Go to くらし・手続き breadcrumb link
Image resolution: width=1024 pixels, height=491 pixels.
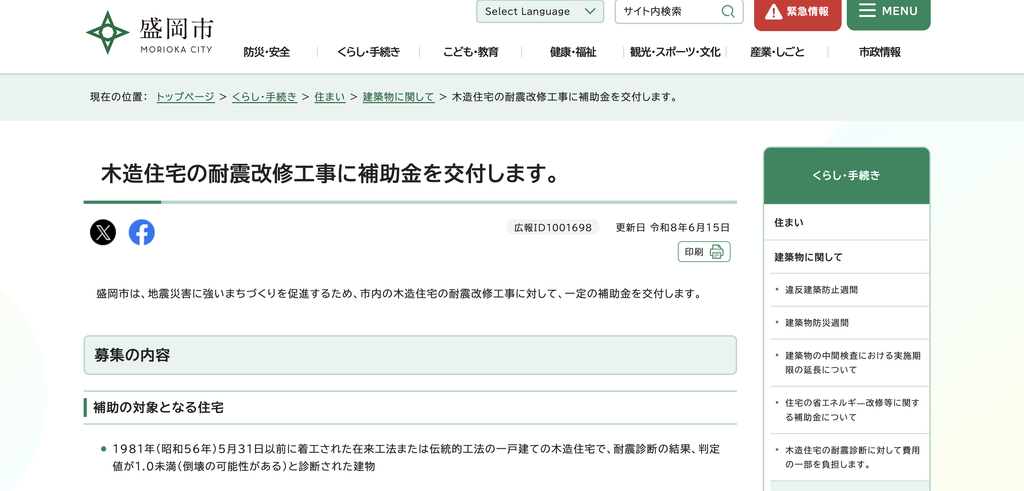click(264, 97)
